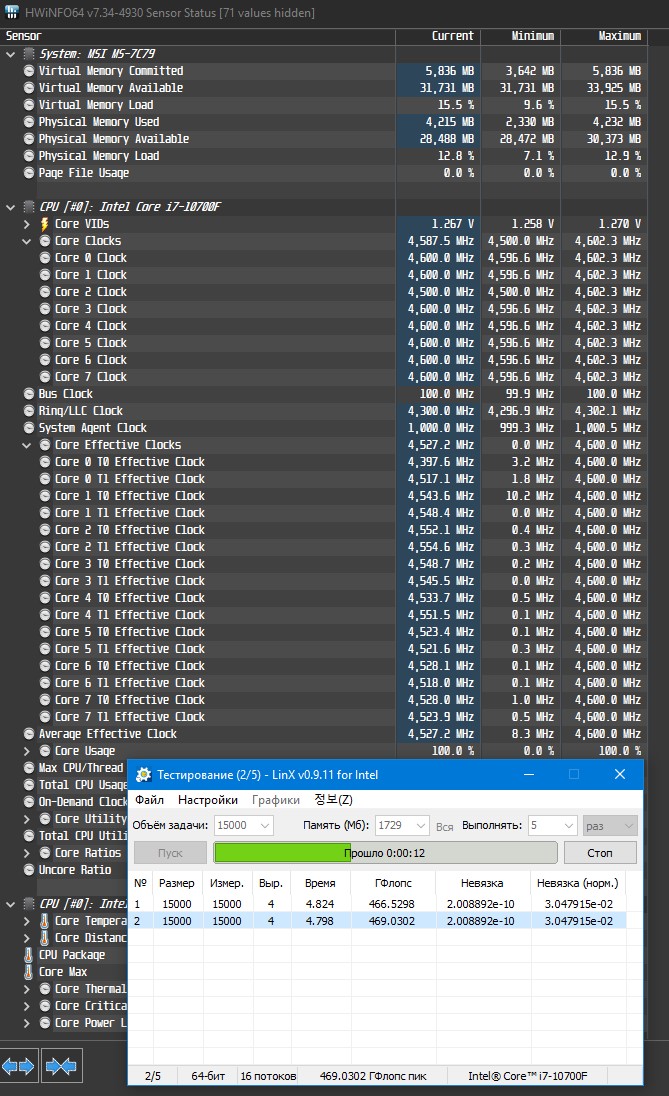Image resolution: width=669 pixels, height=1096 pixels.
Task: Click the icon next to Max CPU/Thread Usage
Action: tap(29, 767)
